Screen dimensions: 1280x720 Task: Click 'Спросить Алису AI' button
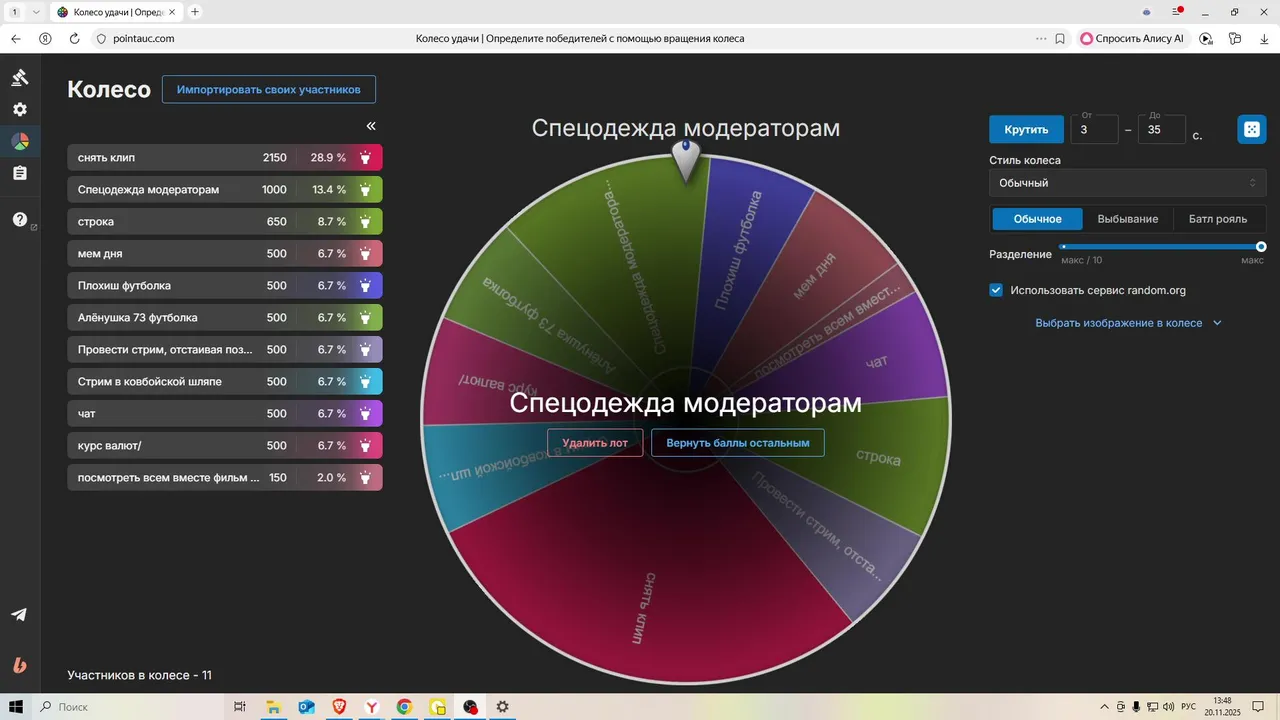(x=1132, y=39)
